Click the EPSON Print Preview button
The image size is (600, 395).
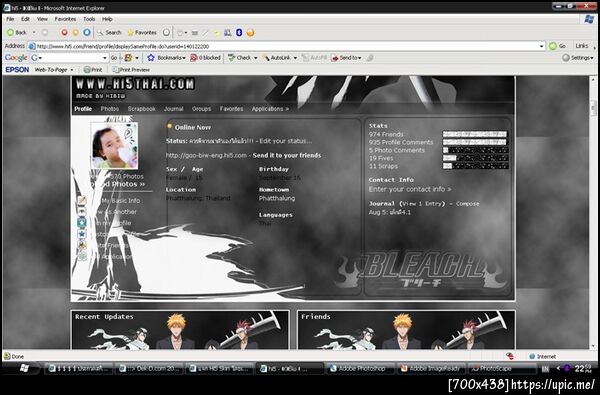coord(131,70)
